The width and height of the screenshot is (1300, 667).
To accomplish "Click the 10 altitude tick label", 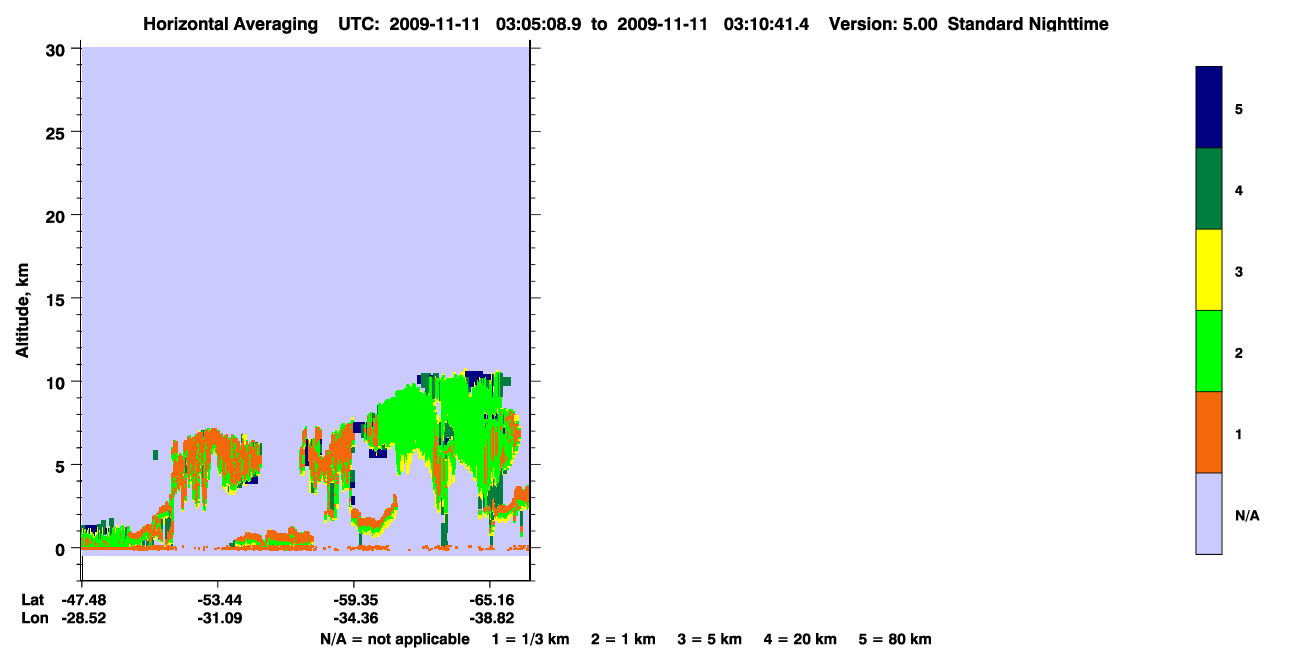I will coord(58,382).
